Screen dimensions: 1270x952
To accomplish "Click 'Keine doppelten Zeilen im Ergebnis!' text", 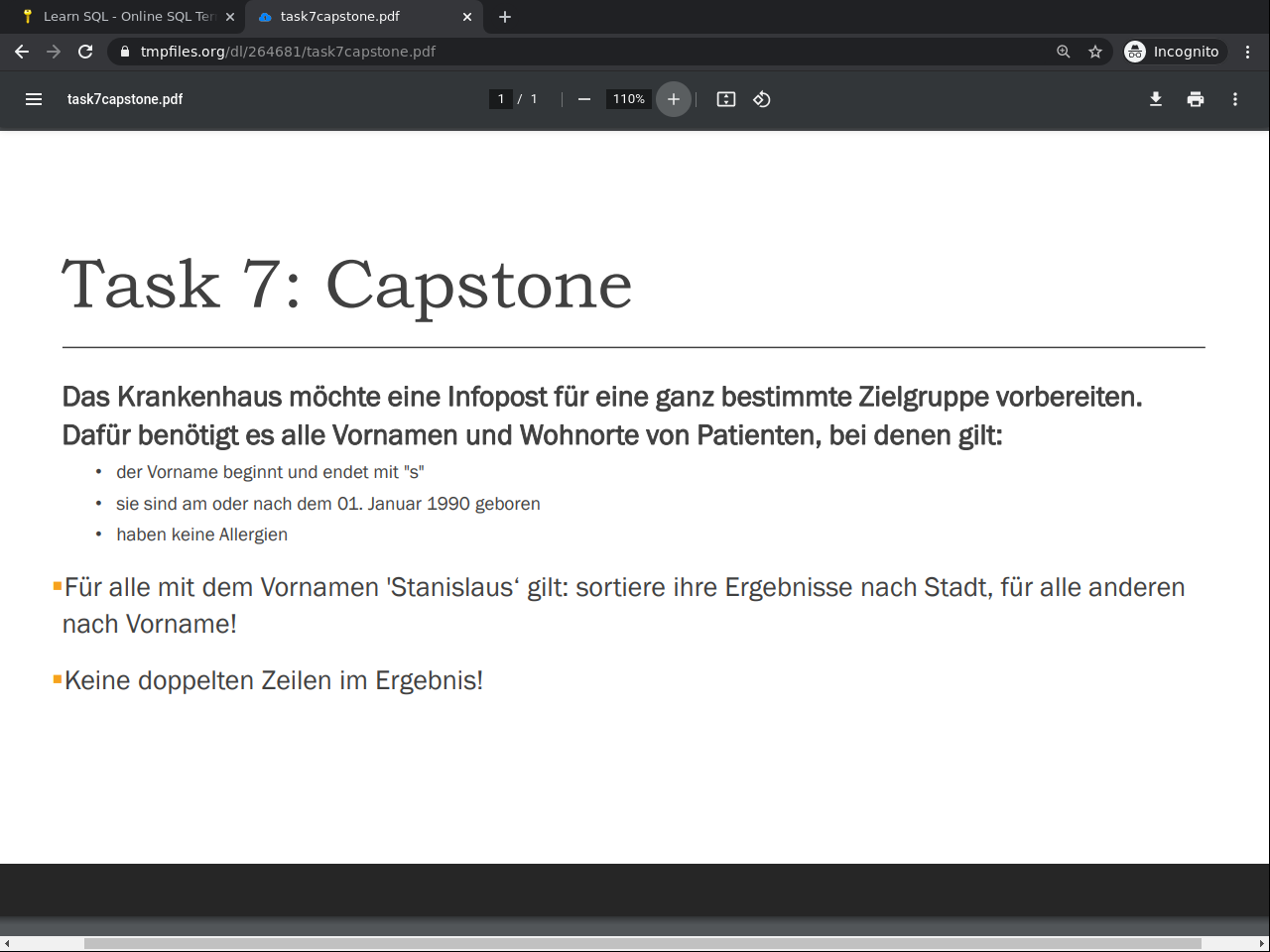I will [274, 680].
